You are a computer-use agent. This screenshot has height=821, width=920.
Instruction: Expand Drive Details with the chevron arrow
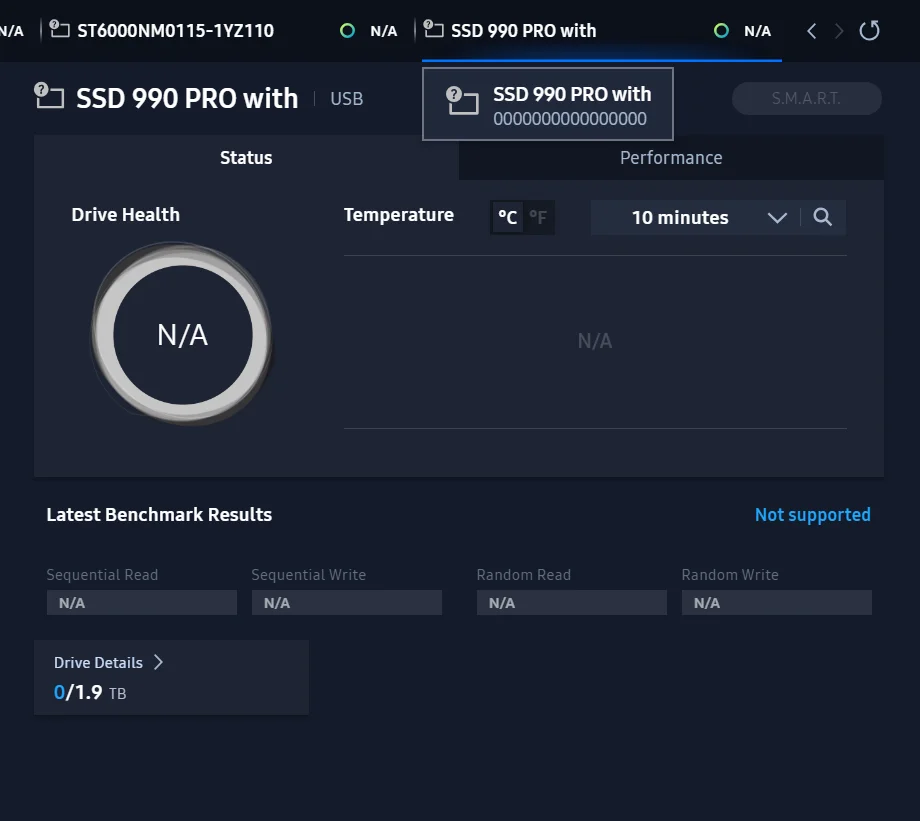point(158,662)
